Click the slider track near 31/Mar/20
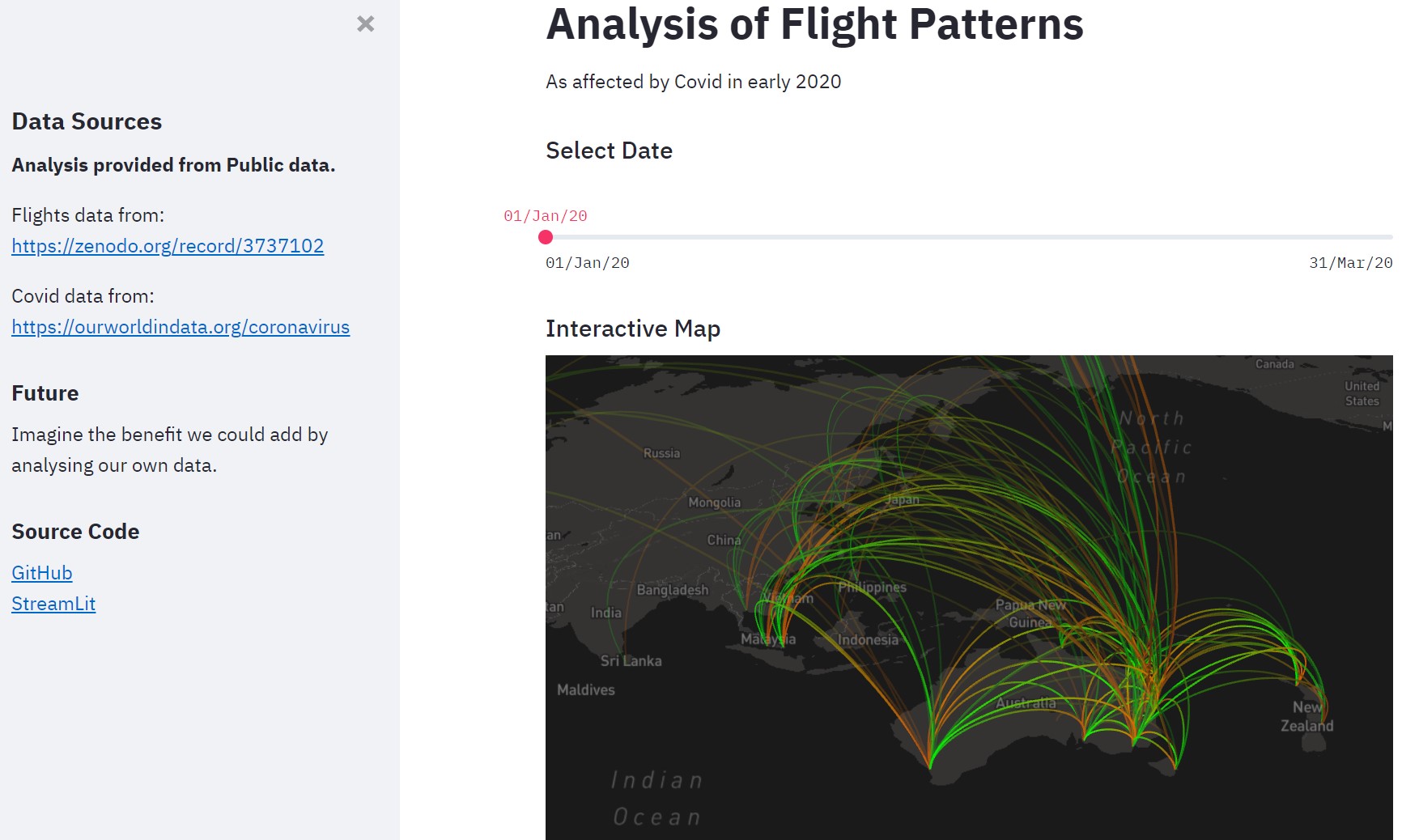Image resolution: width=1402 pixels, height=840 pixels. (x=1388, y=237)
